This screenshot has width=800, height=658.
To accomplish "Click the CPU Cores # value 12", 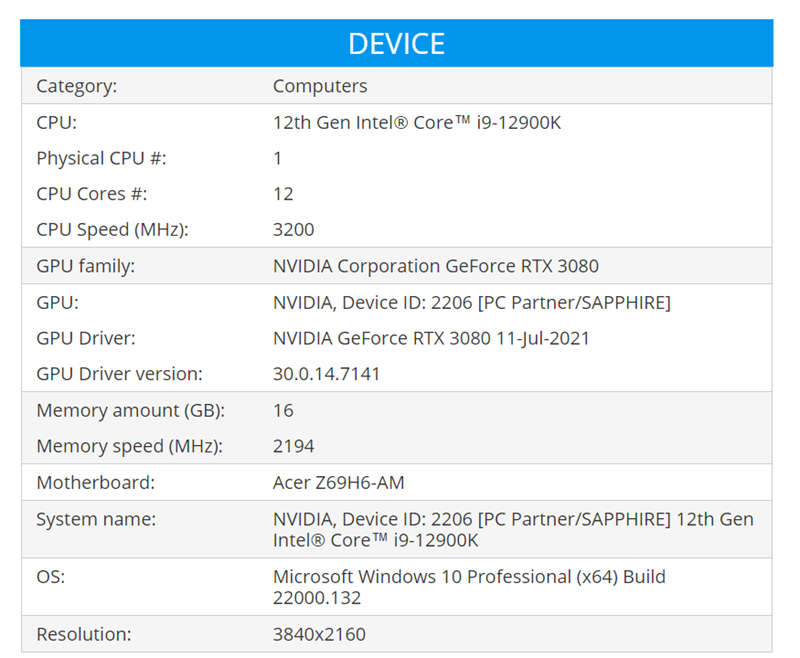I will (x=283, y=194).
